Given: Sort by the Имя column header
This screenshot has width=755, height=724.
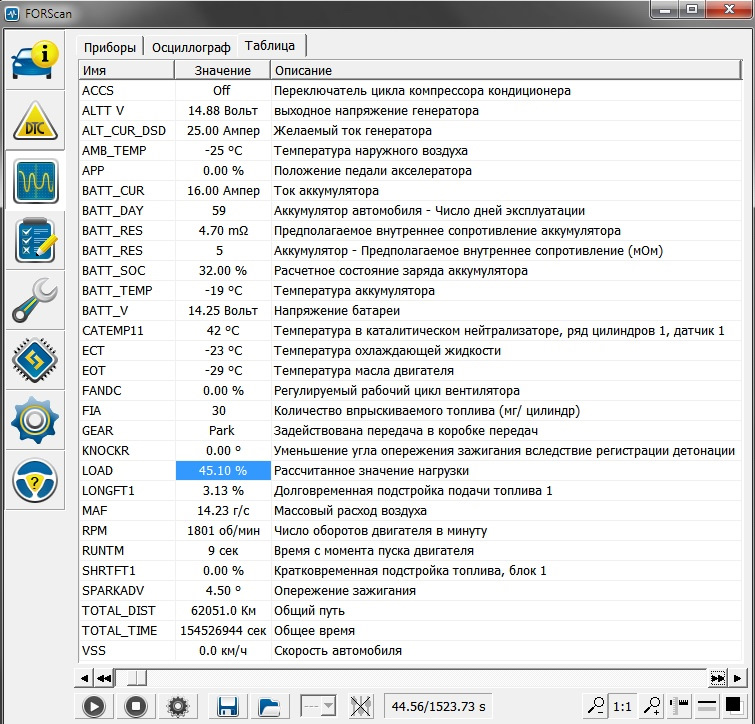Looking at the screenshot, I should pos(126,70).
